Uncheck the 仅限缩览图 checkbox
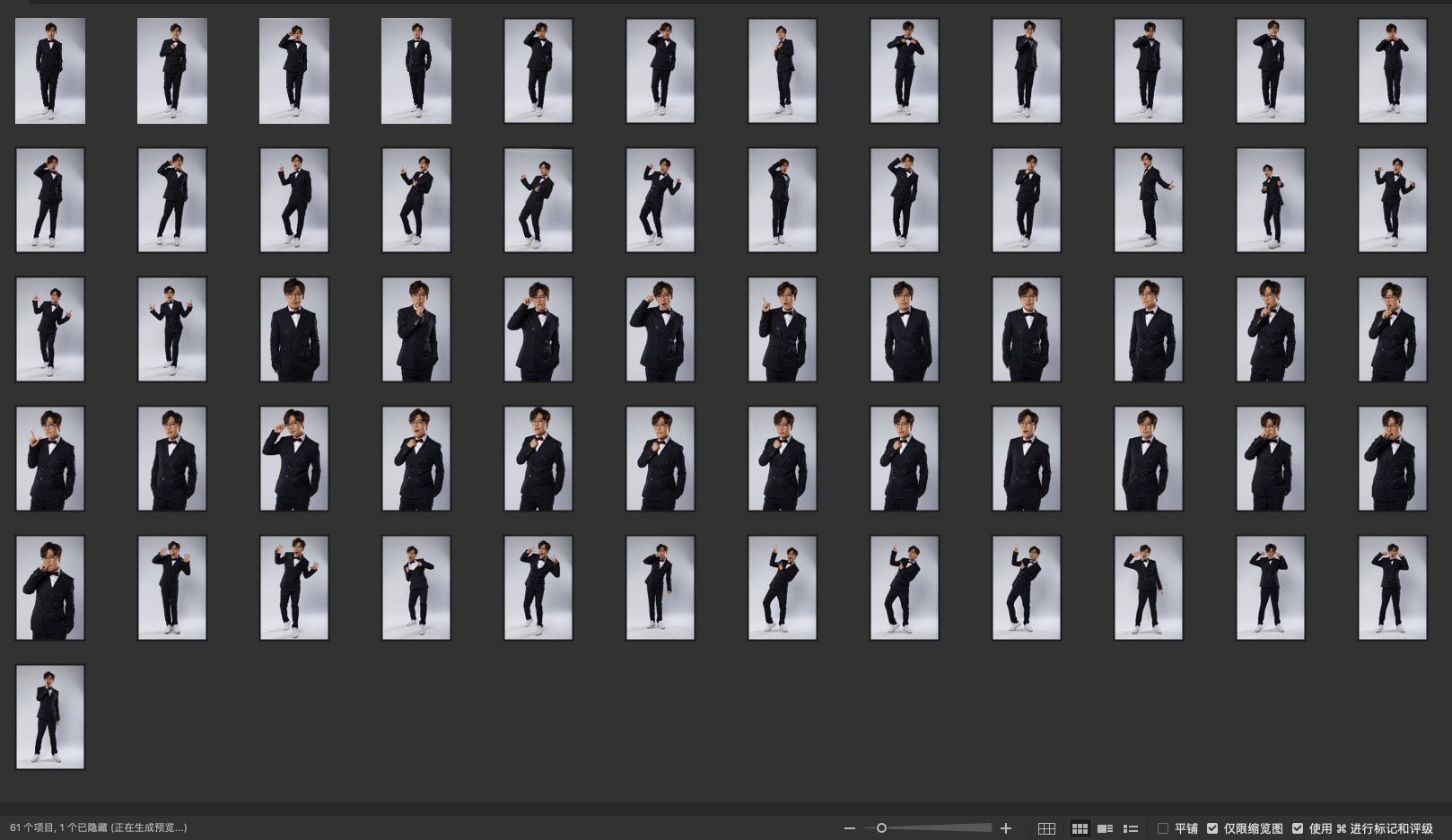The image size is (1452, 840). coord(1212,828)
